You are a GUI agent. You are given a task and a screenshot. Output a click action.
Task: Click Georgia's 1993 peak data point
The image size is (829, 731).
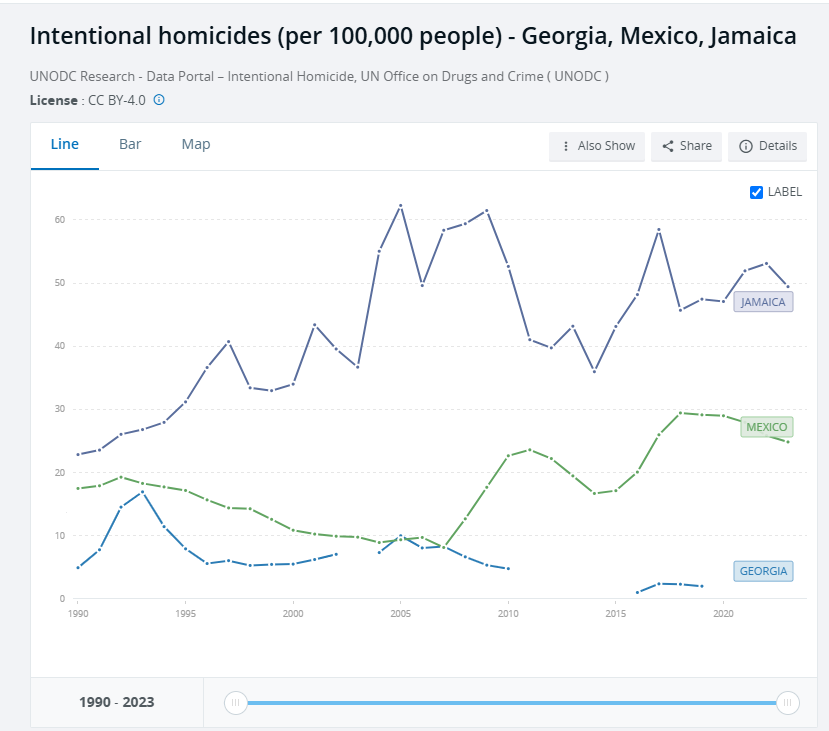pos(143,491)
